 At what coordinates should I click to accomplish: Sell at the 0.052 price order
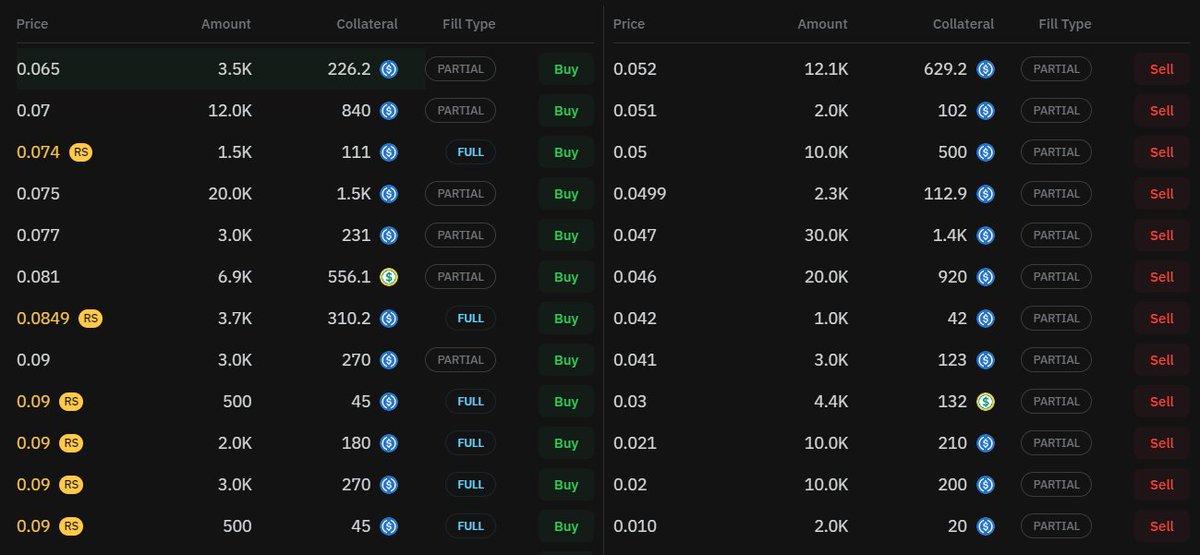(1162, 70)
